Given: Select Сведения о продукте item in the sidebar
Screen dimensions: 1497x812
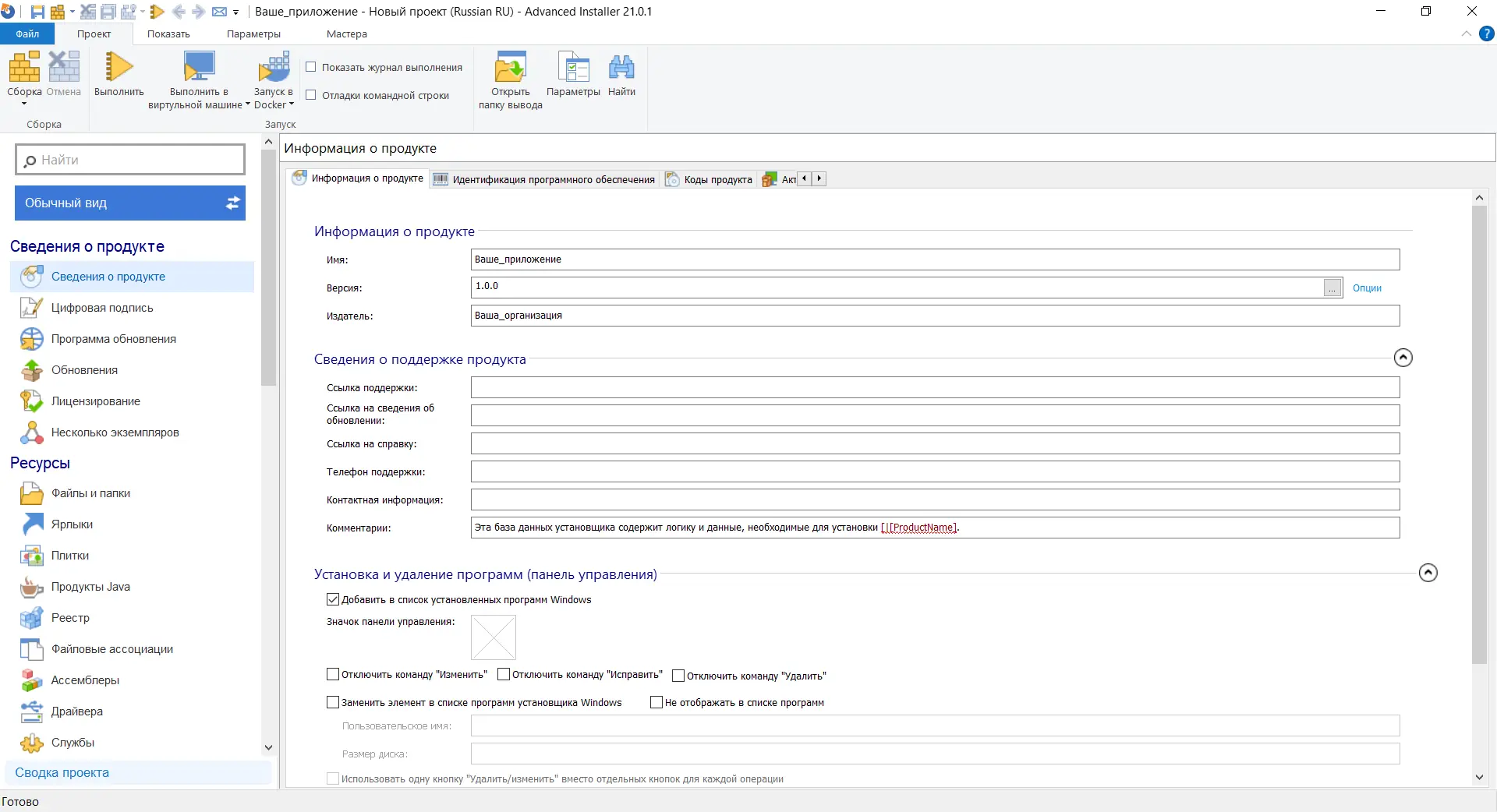Looking at the screenshot, I should pos(132,277).
